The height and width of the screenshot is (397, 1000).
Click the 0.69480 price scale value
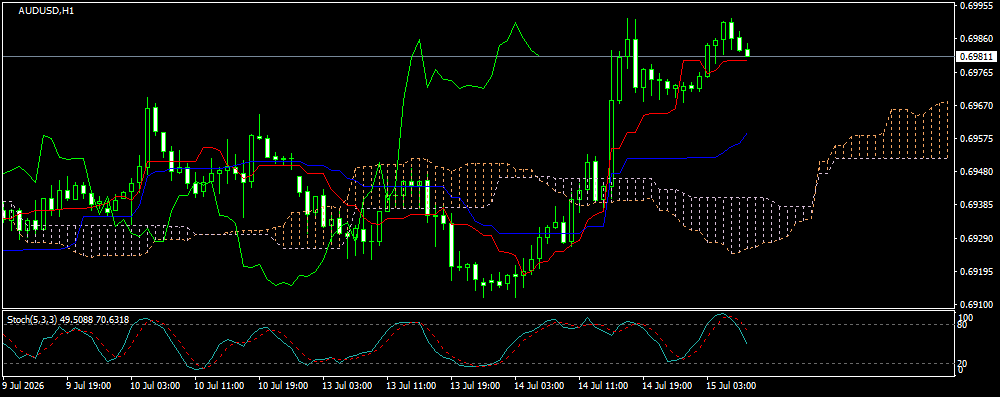pos(975,172)
